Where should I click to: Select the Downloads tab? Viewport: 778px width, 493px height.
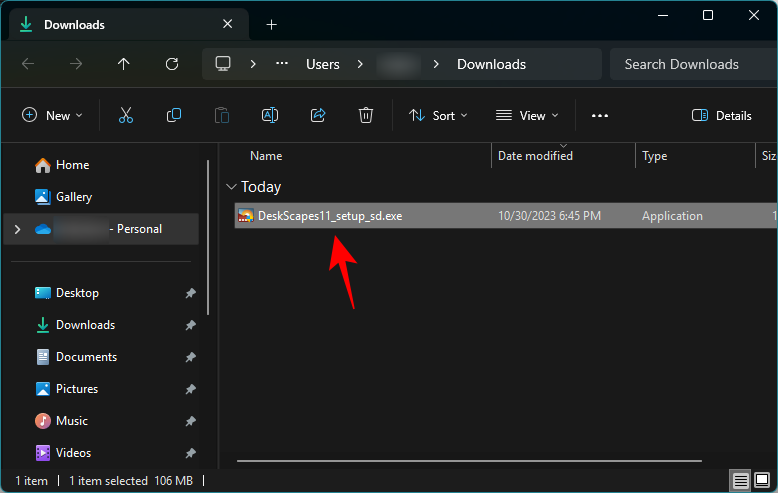[129, 24]
